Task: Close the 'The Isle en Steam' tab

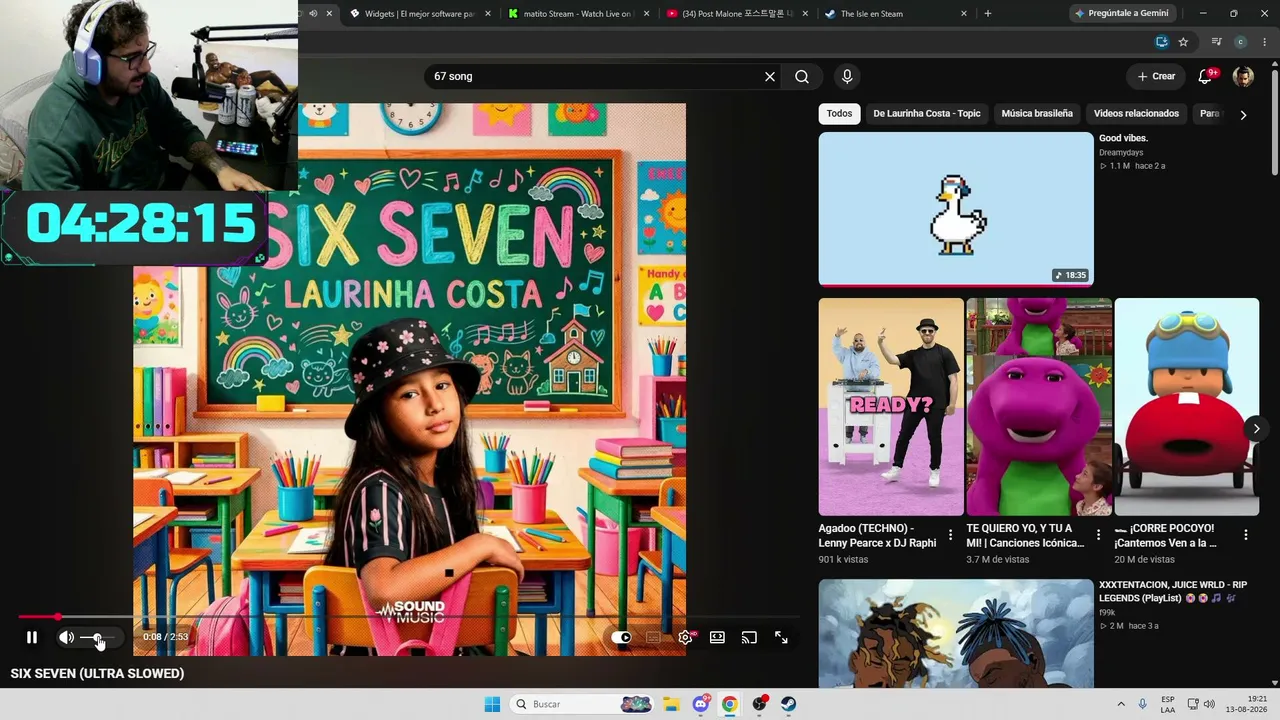Action: coord(964,14)
